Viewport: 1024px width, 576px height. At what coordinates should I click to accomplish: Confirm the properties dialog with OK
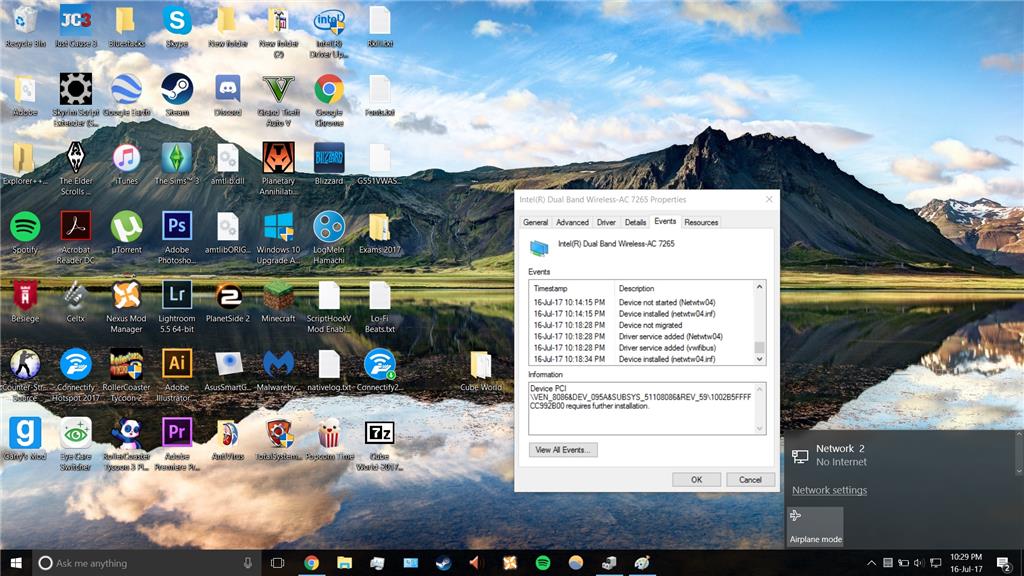point(696,479)
